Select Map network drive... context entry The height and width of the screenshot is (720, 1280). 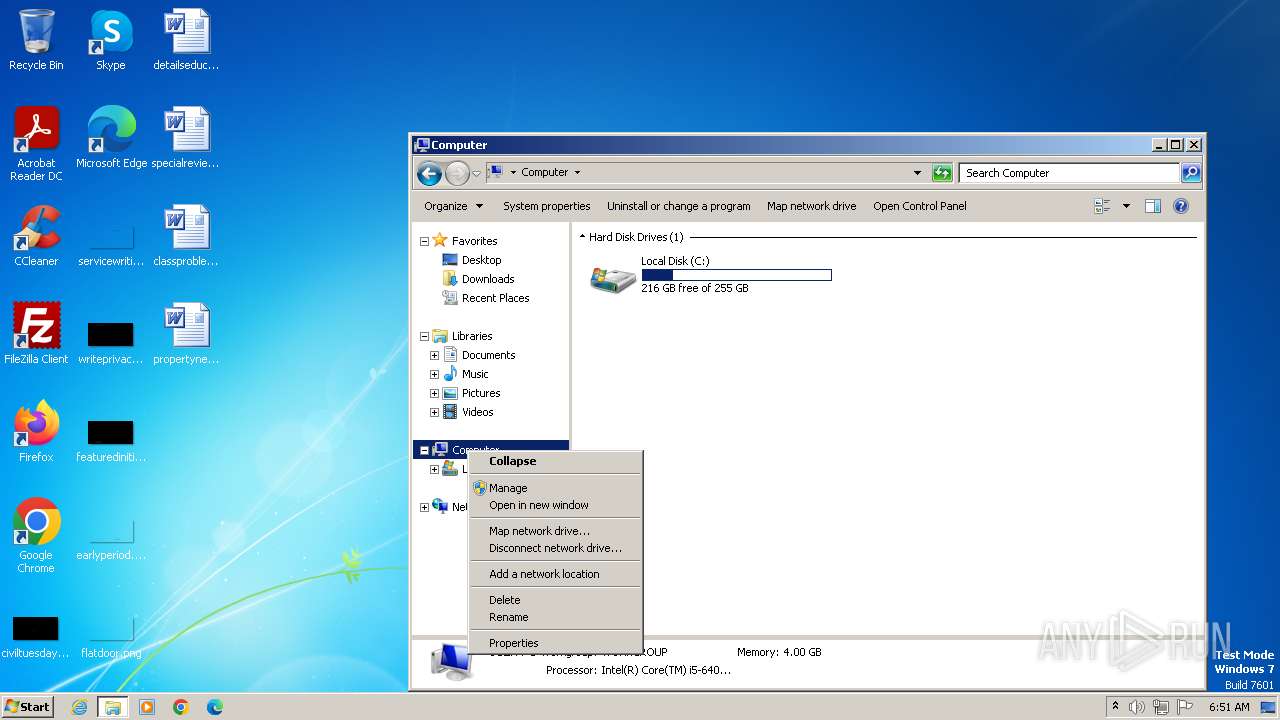[x=556, y=531]
